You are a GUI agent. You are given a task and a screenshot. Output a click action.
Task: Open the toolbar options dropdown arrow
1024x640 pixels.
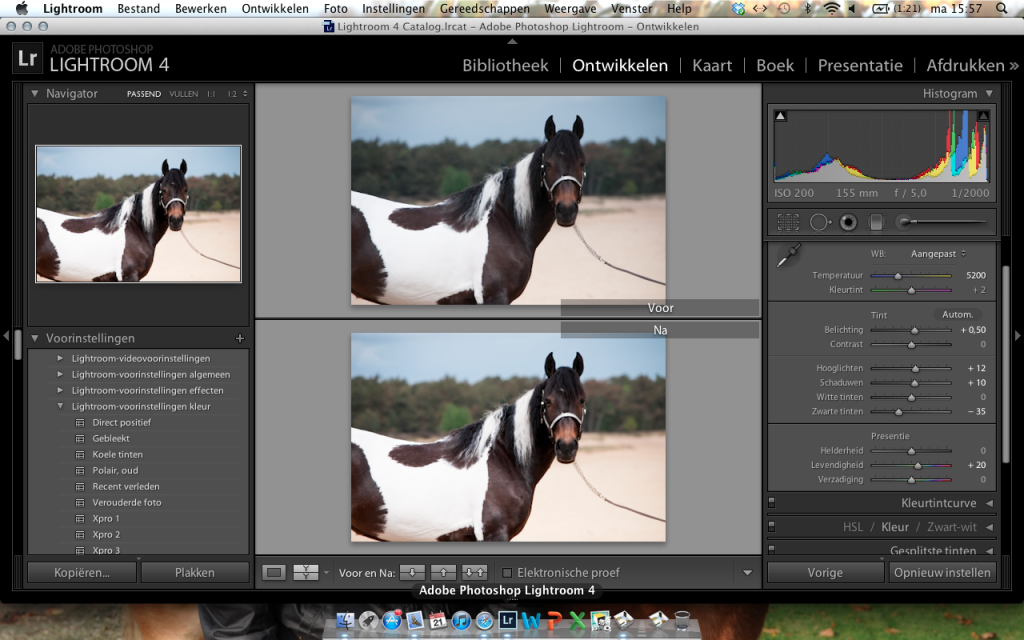747,573
